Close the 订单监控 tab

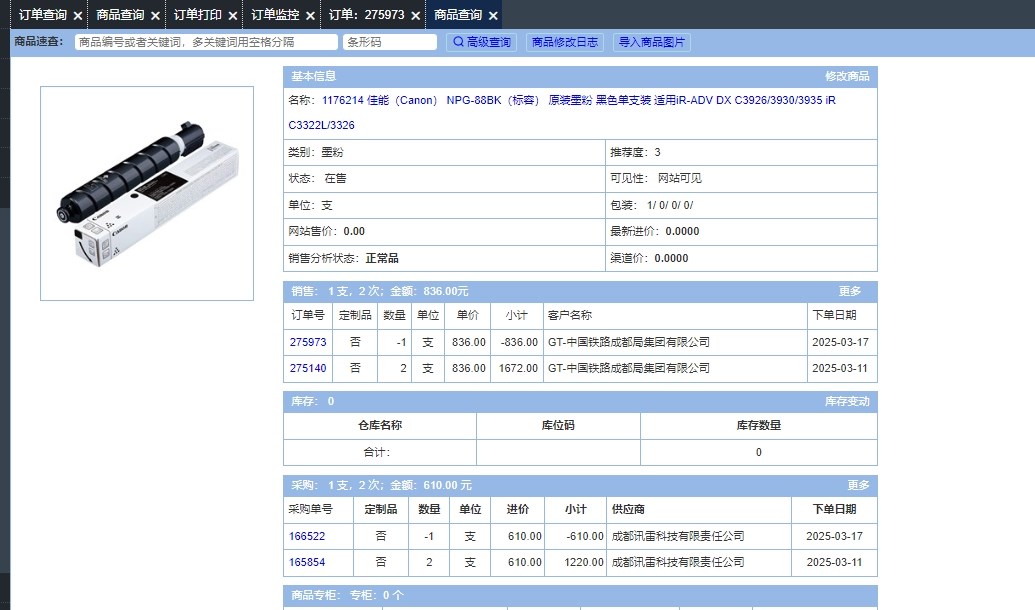[310, 15]
